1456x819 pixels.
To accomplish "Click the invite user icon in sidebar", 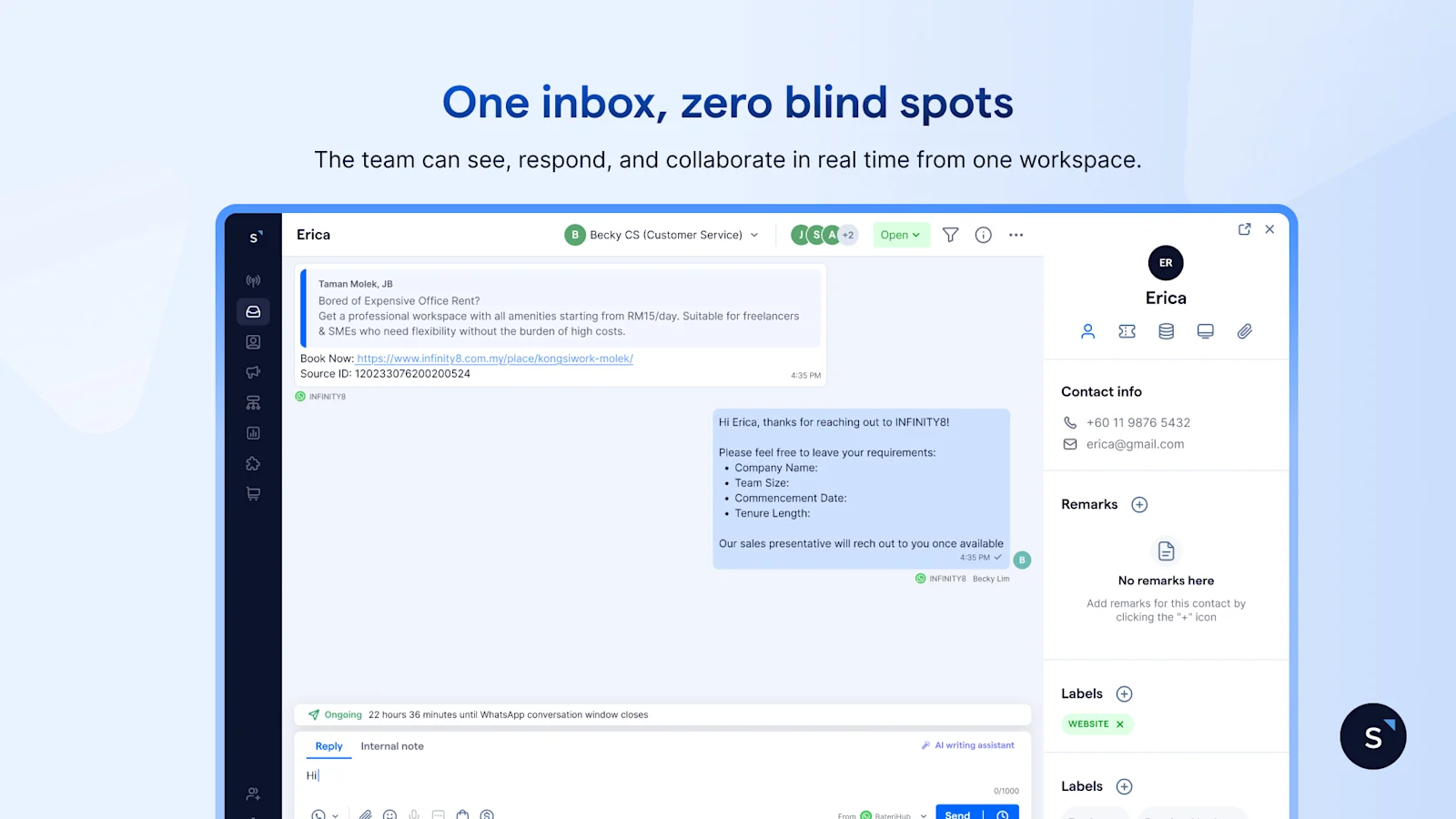I will pos(253,794).
